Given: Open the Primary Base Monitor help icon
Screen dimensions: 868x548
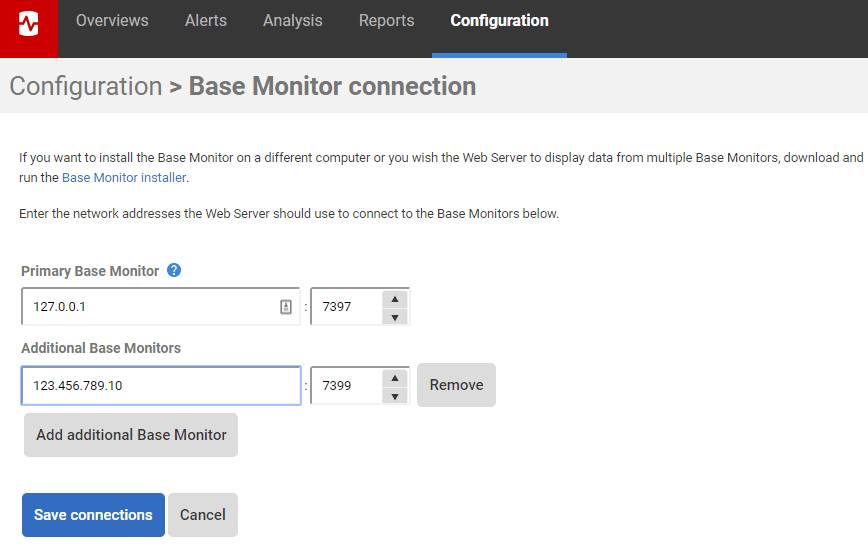Looking at the screenshot, I should (x=174, y=270).
